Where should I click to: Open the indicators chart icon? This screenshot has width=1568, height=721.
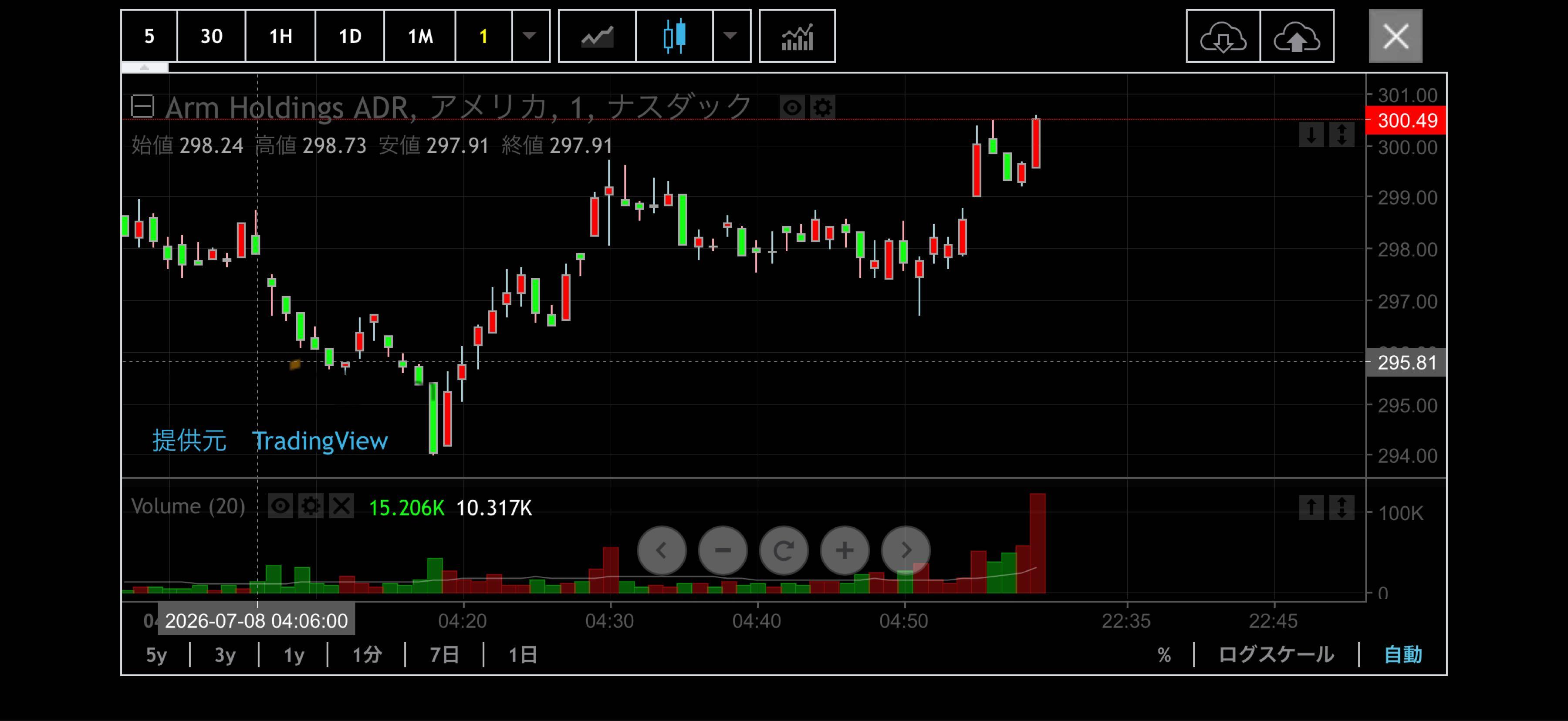pyautogui.click(x=797, y=37)
